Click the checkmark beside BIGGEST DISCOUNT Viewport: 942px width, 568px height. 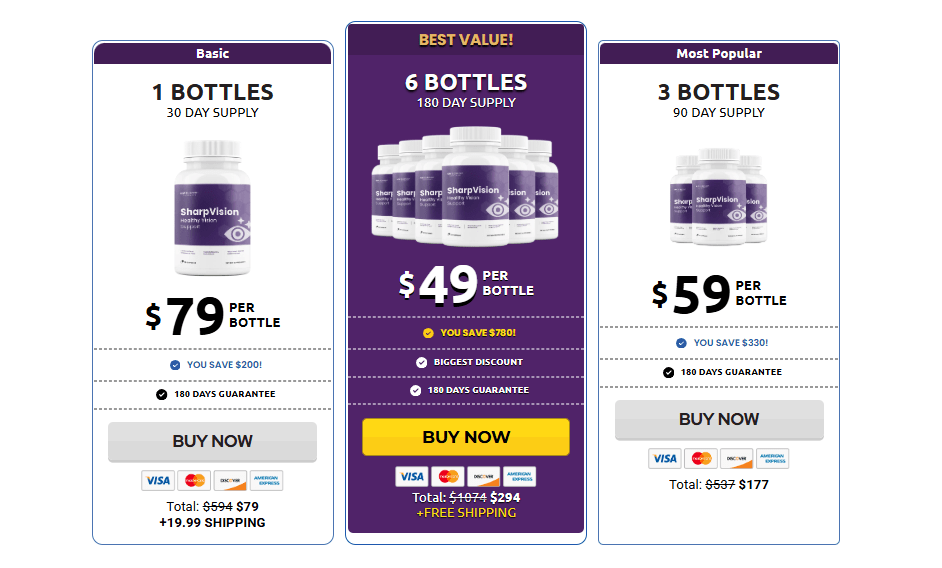[422, 362]
